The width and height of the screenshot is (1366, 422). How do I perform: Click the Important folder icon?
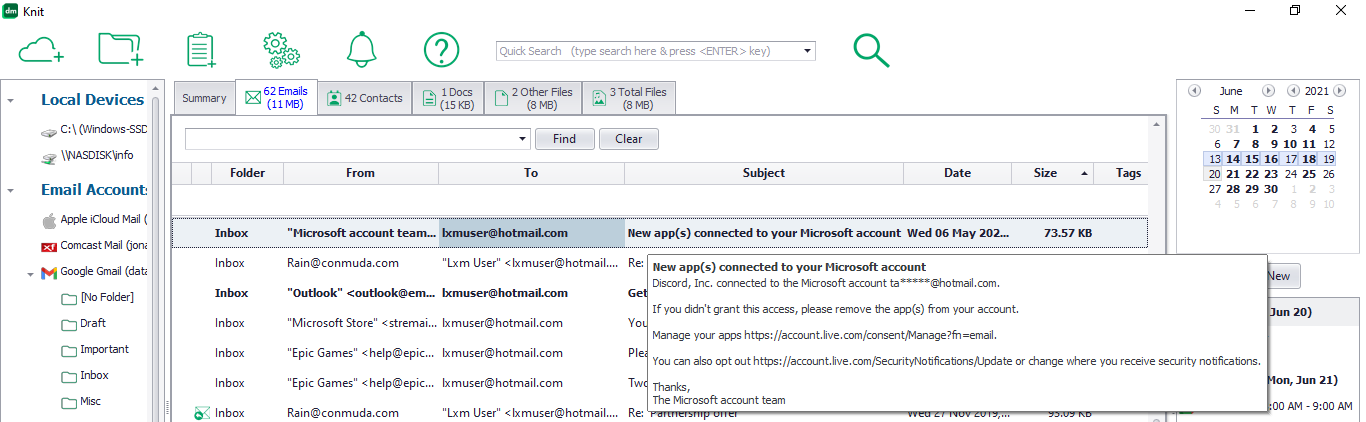point(70,350)
